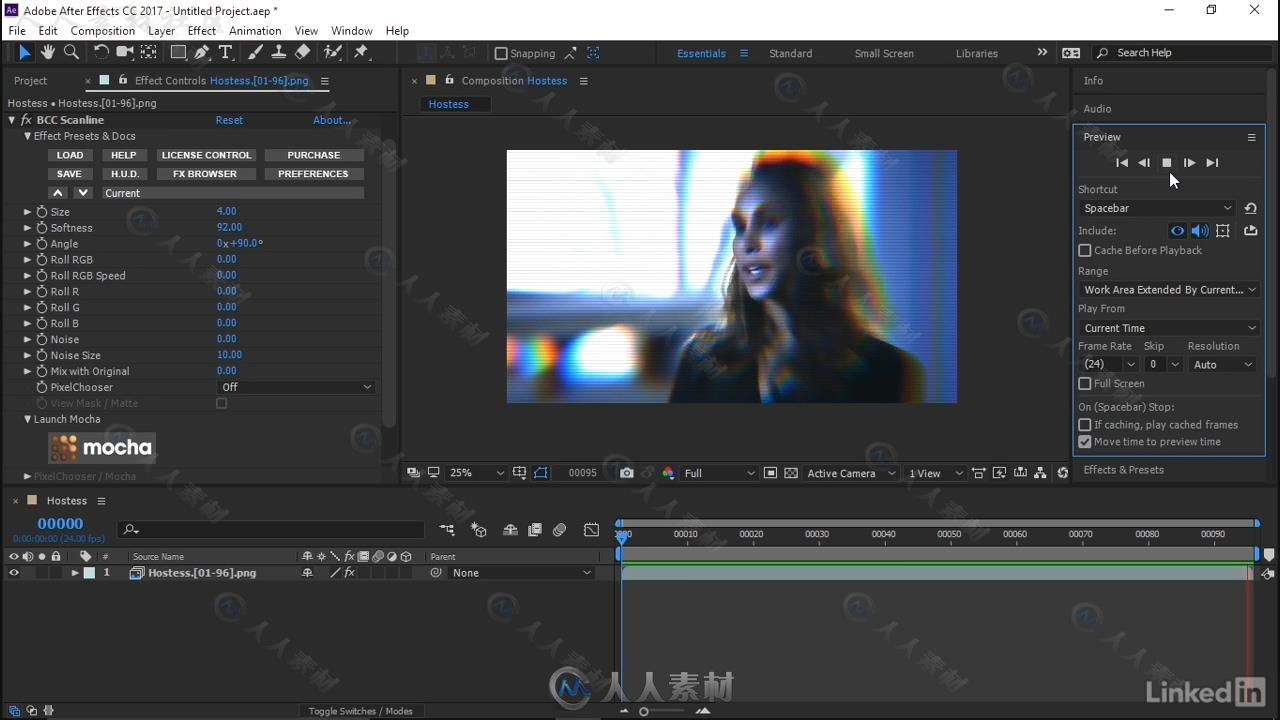Open the Composition menu

(x=102, y=31)
